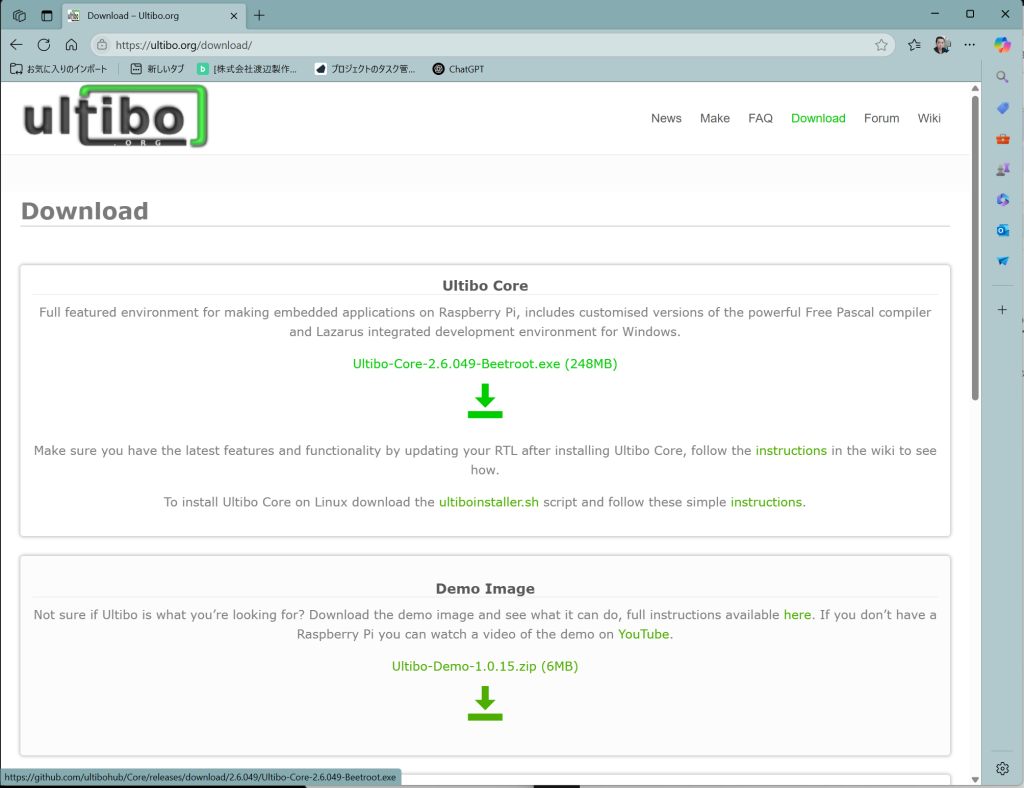The width and height of the screenshot is (1024, 788).
Task: Open sidebar Tools briefcase icon
Action: point(1002,139)
